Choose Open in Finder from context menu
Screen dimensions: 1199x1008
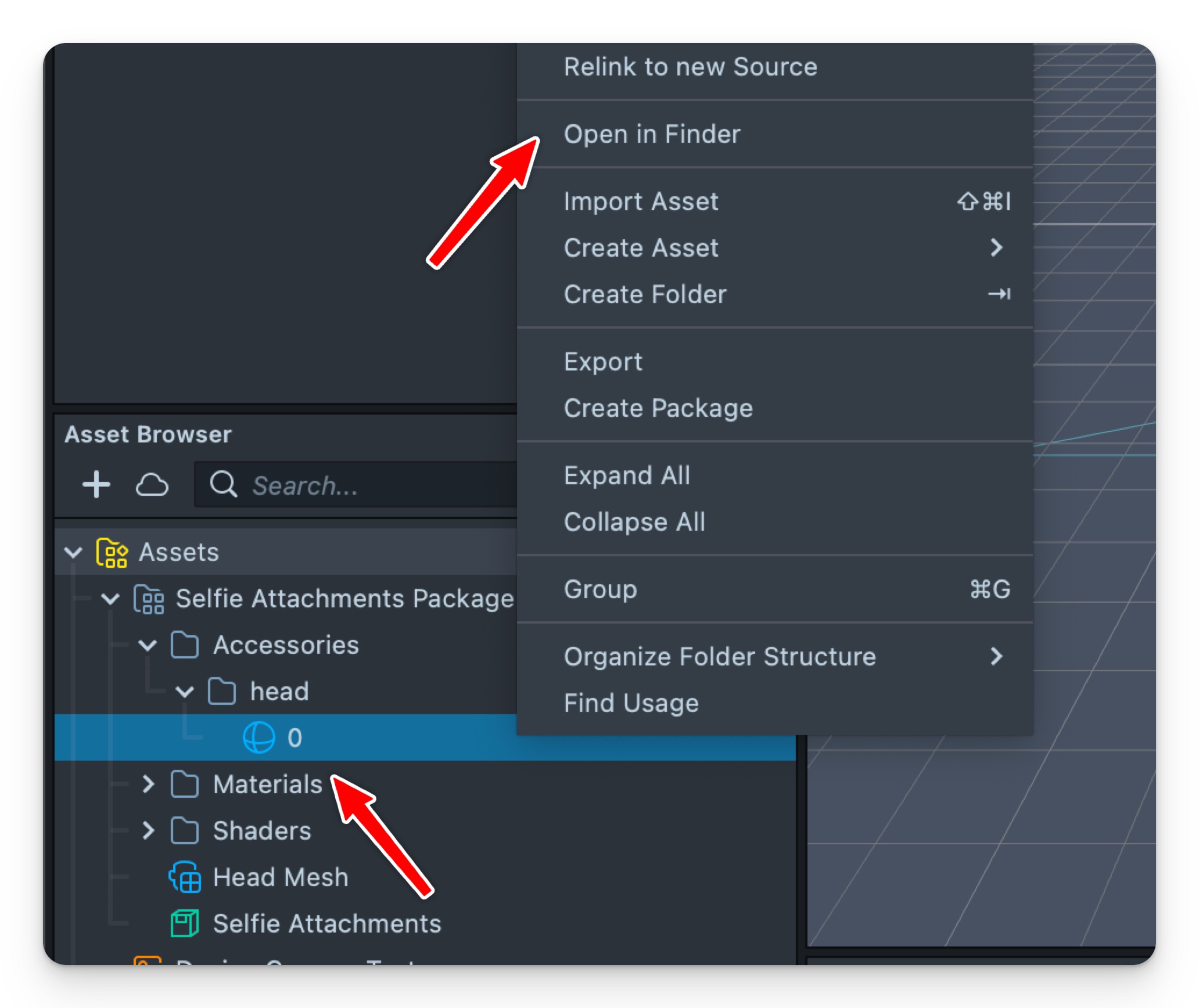coord(652,134)
